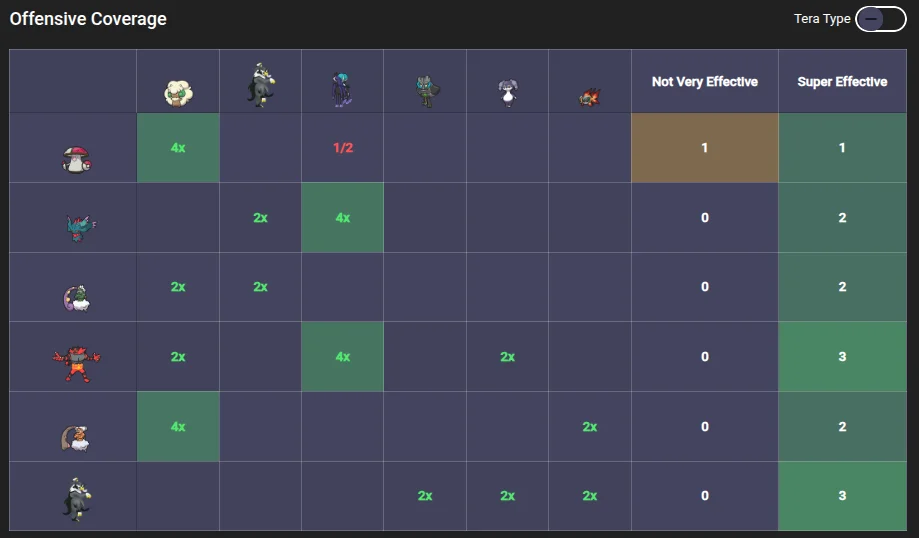
Task: Click the Incineroar row sprite
Action: point(77,363)
